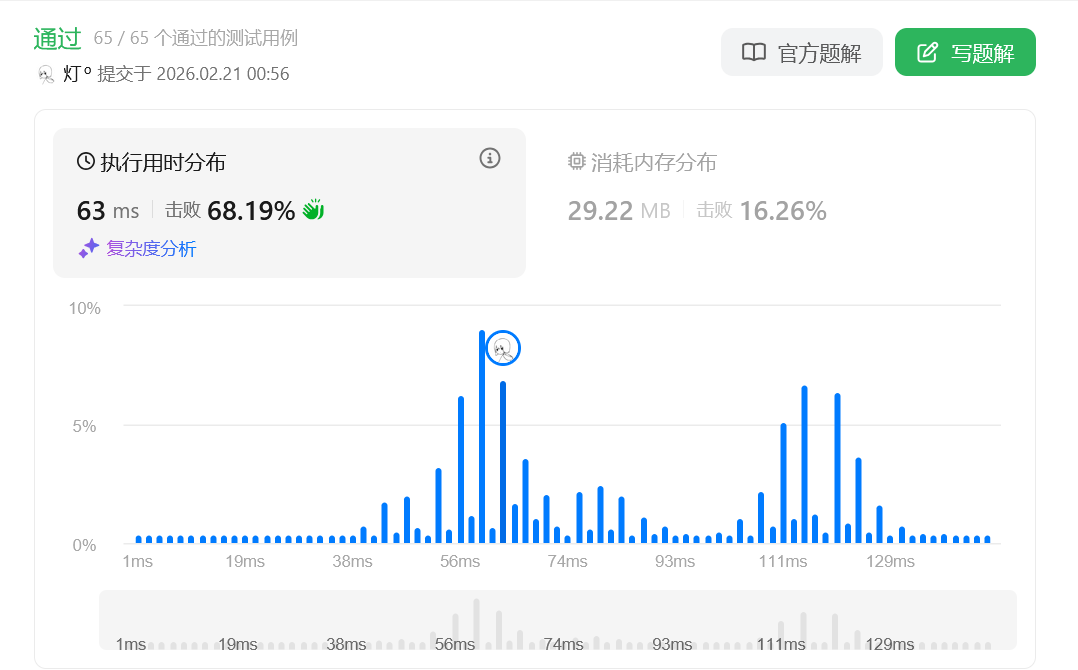Open the submitter avatar next to 灯°
Viewport: 1078px width, 670px height.
(45, 74)
